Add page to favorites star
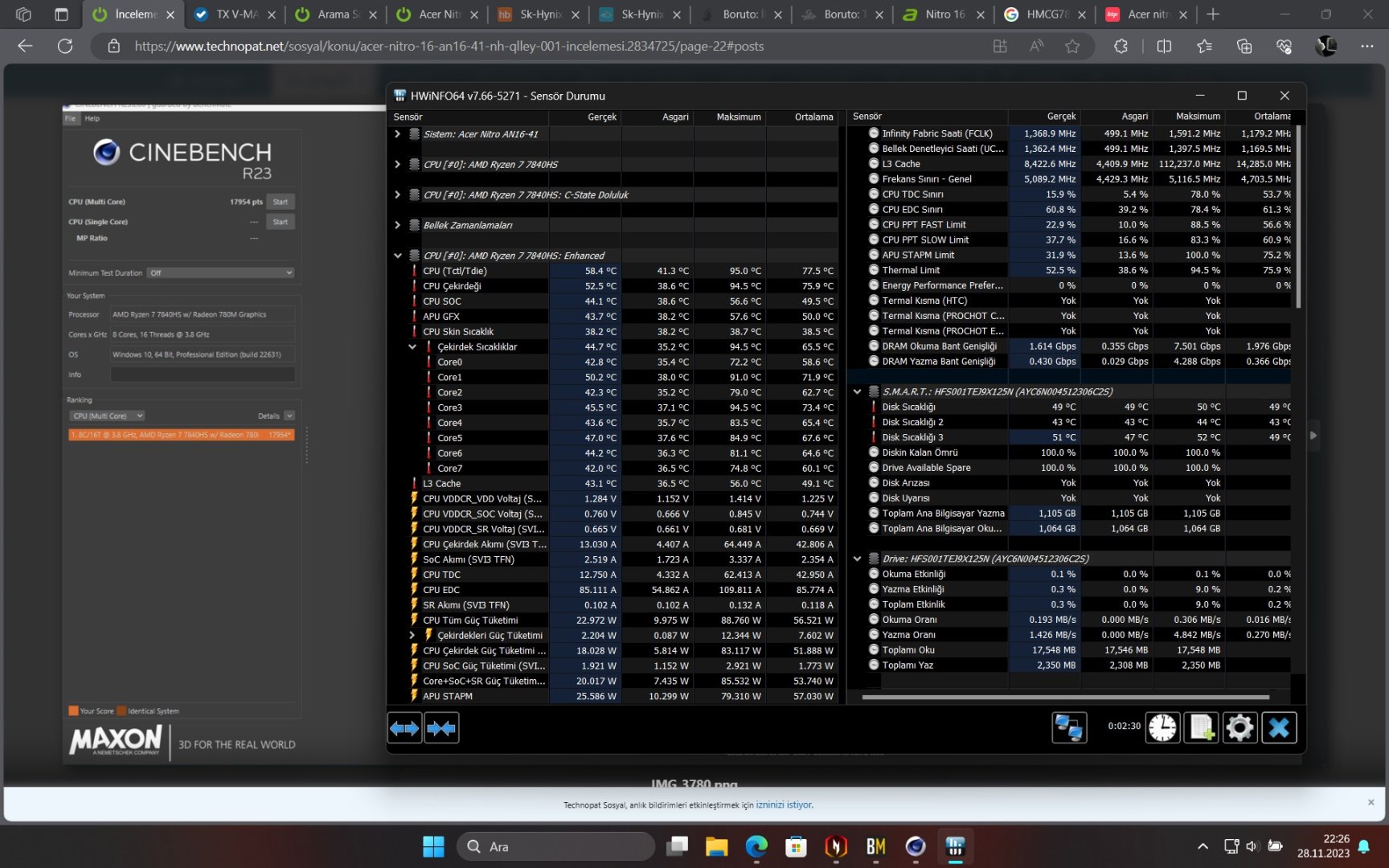 1072,46
